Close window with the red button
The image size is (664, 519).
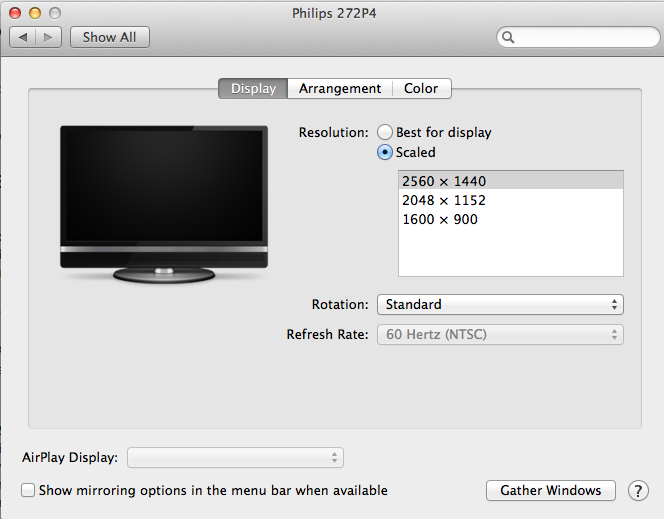[15, 13]
